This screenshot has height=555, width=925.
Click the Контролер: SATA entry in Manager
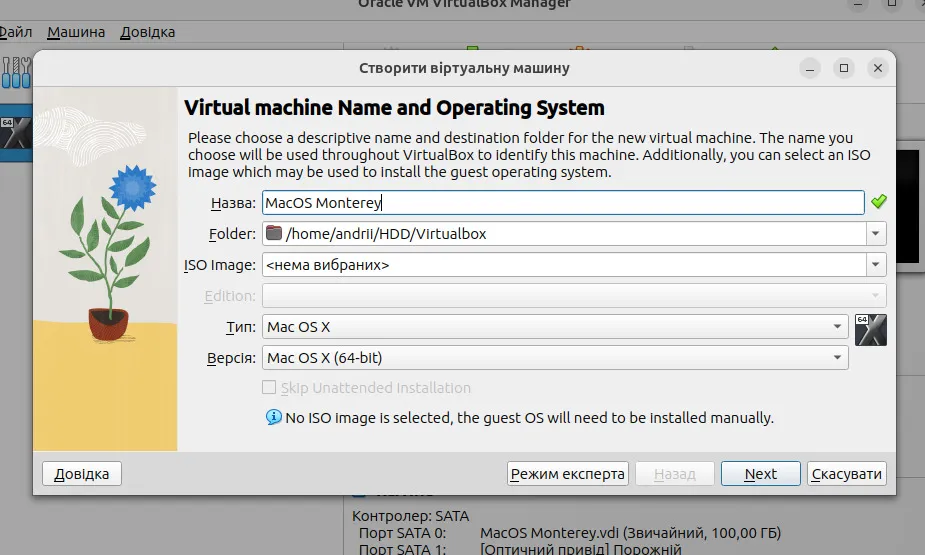point(410,516)
